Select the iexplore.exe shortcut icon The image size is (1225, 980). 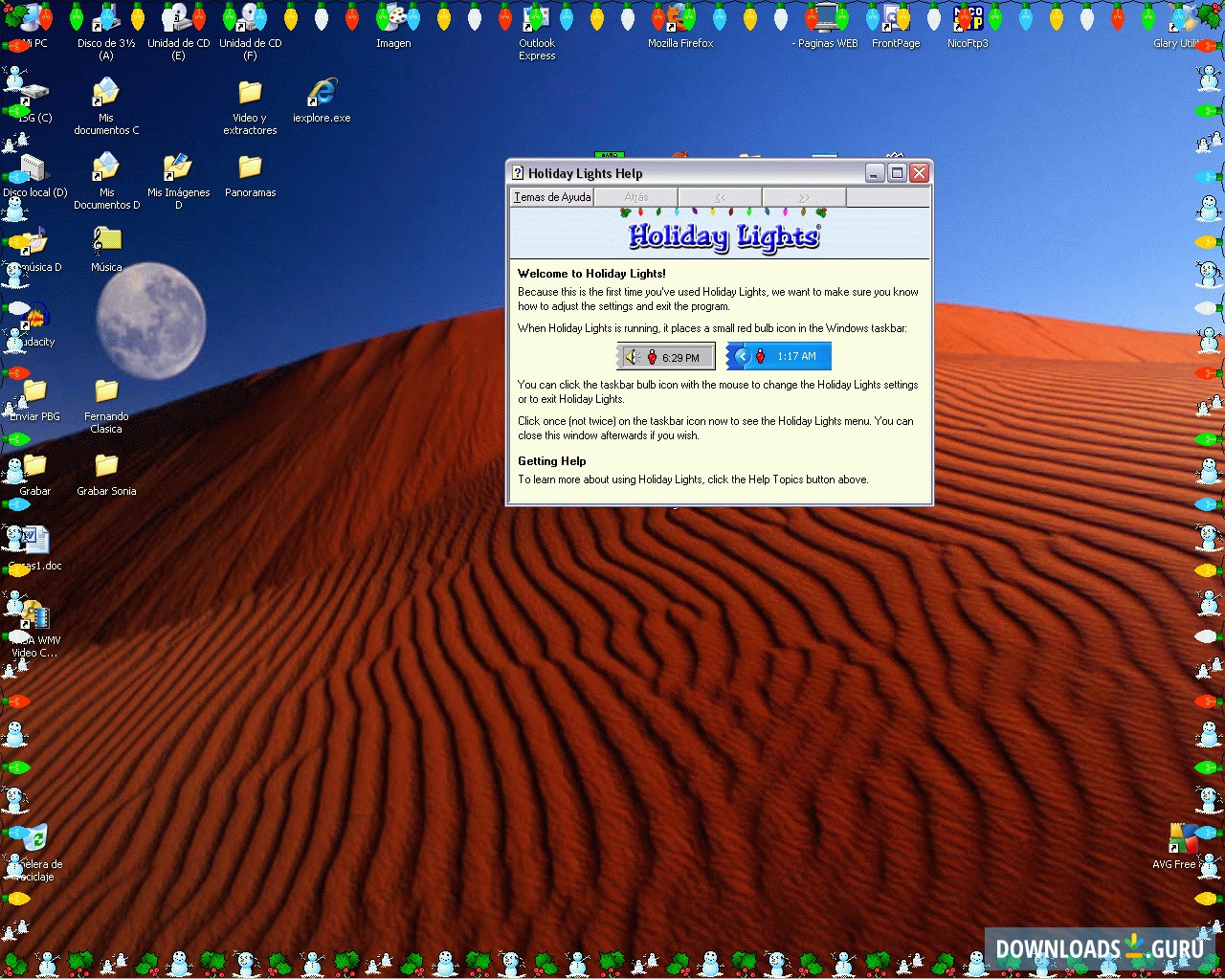point(322,93)
